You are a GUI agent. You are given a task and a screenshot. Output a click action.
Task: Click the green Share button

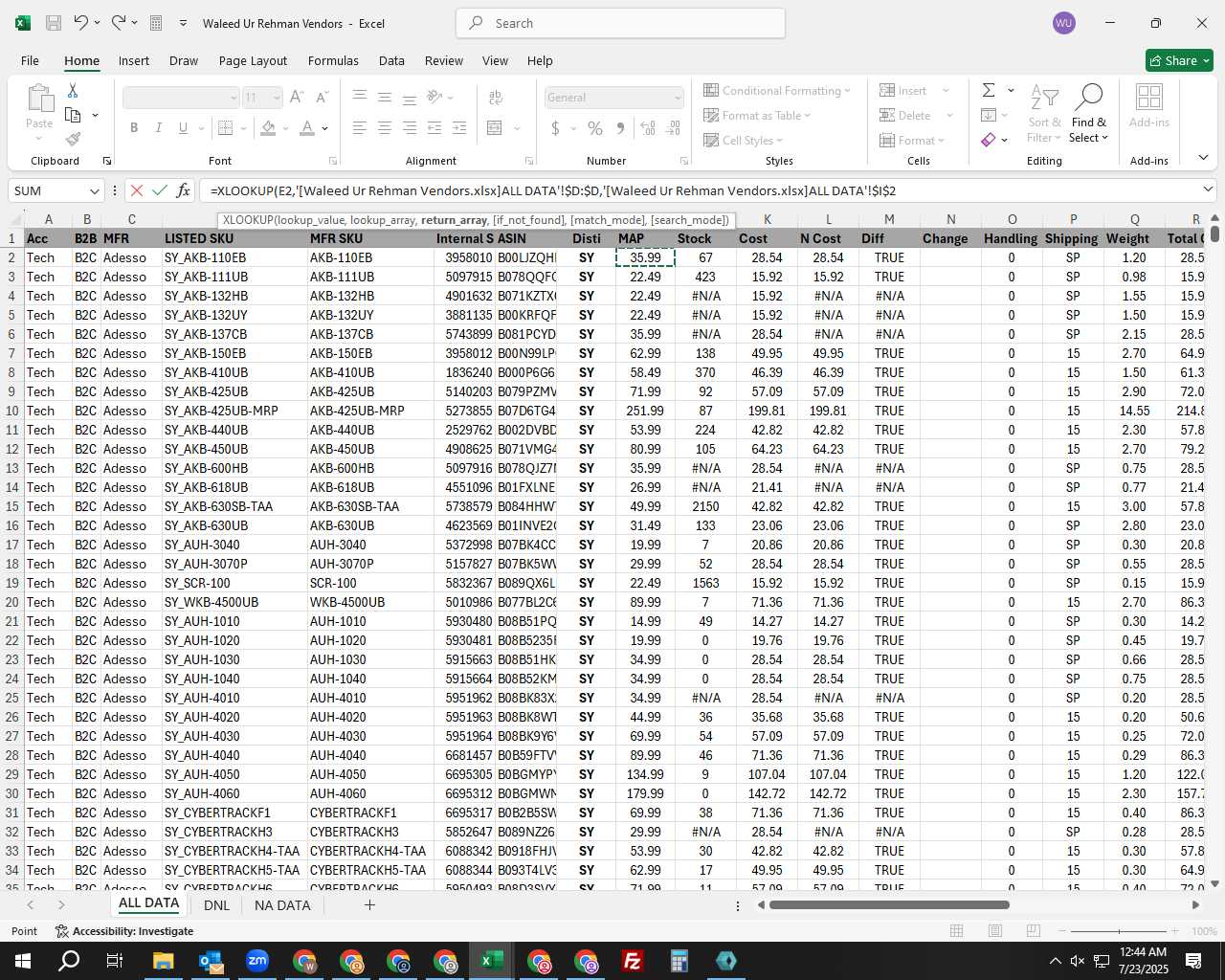[x=1179, y=60]
